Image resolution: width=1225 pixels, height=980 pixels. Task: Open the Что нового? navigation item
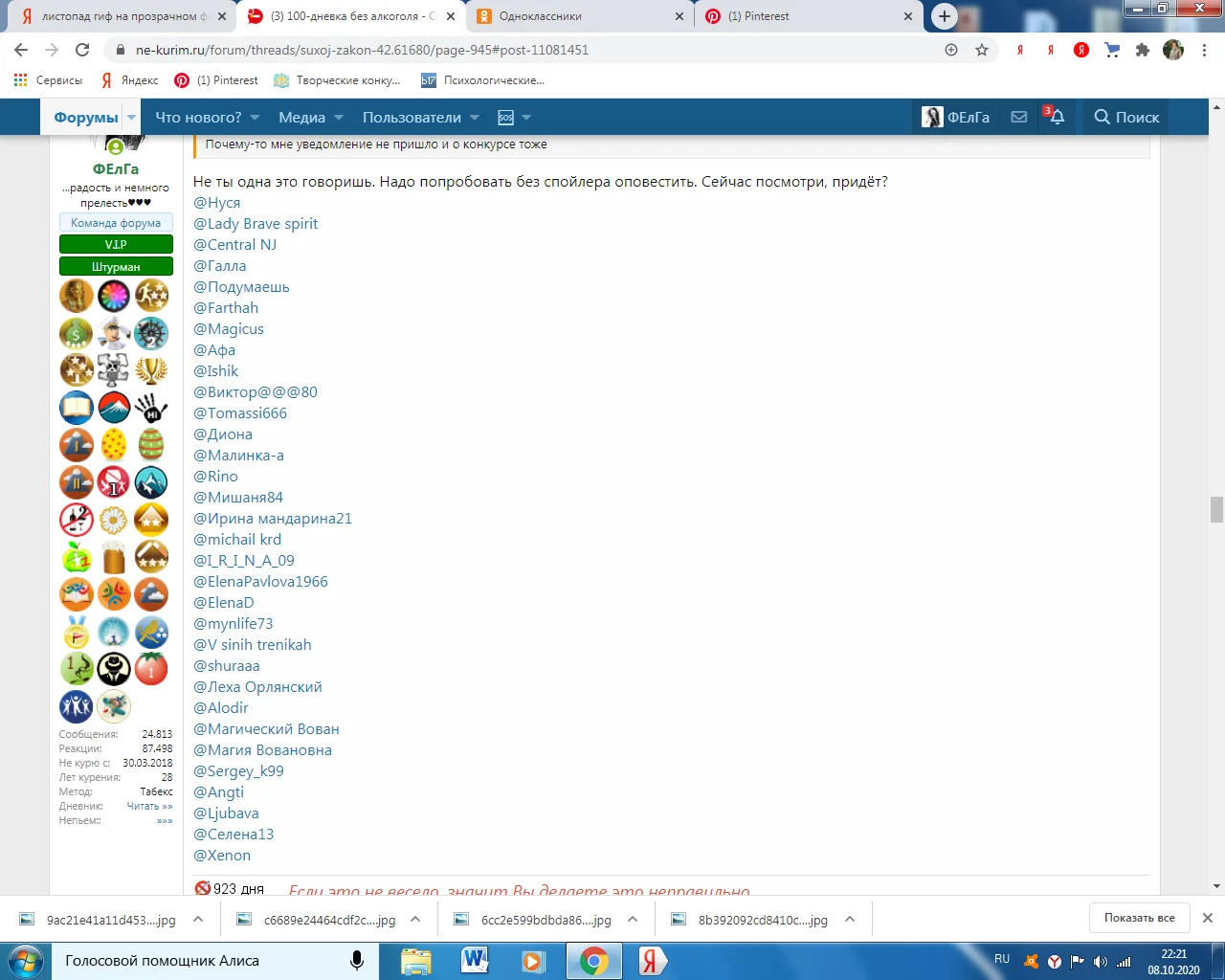tap(198, 118)
